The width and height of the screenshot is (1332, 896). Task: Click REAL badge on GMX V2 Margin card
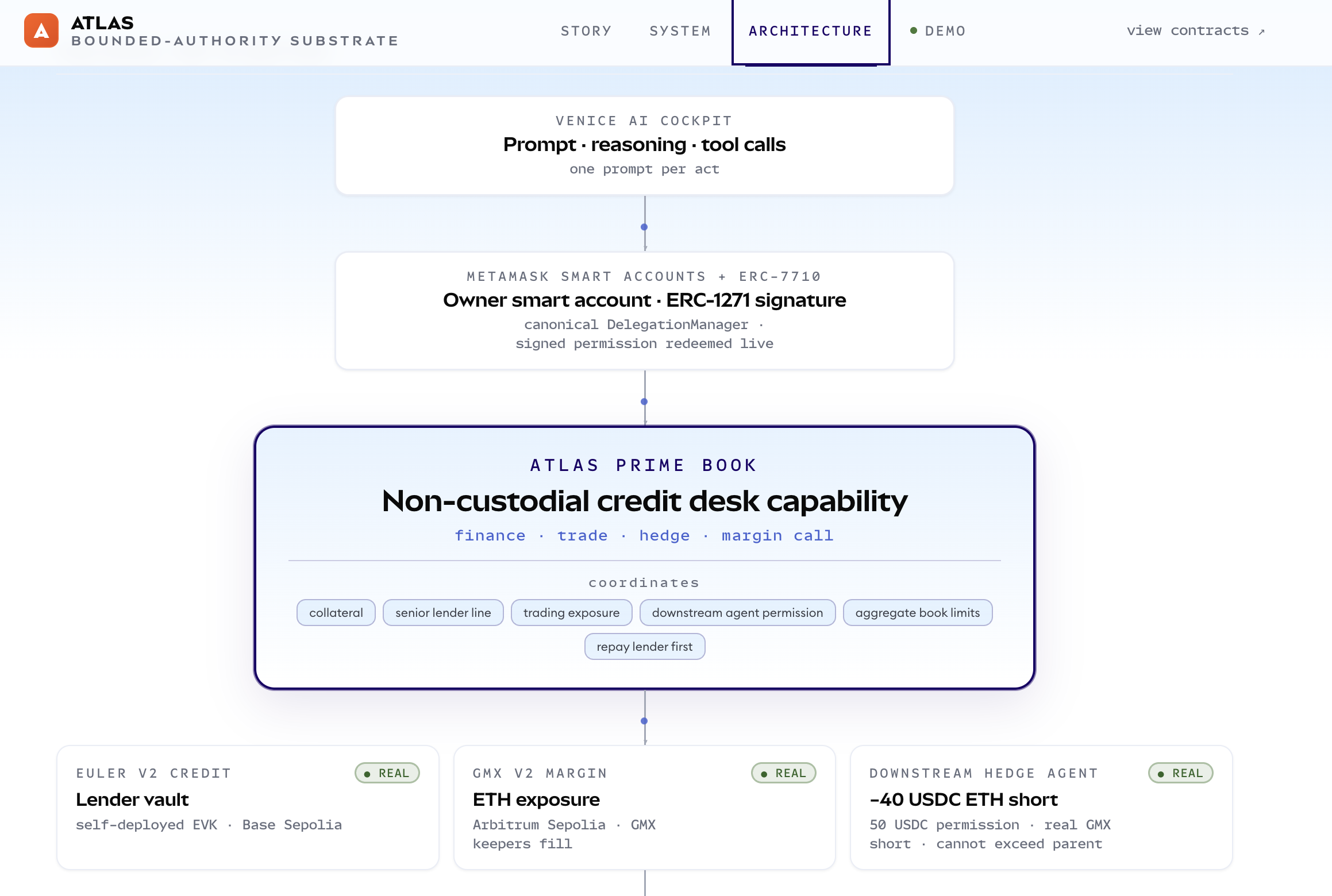[x=784, y=773]
